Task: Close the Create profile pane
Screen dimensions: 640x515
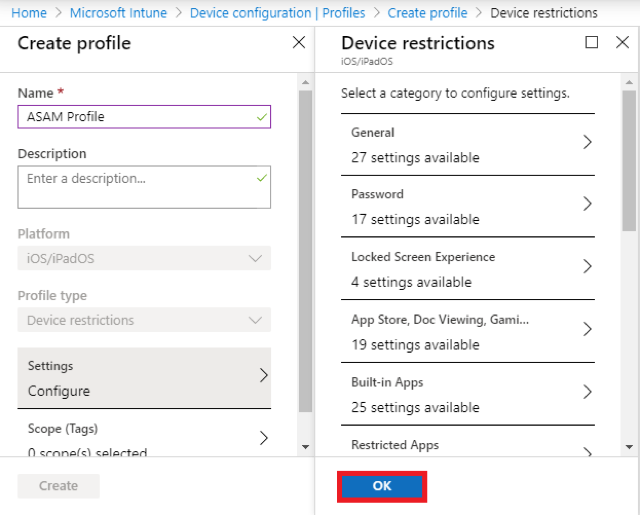Action: (299, 42)
